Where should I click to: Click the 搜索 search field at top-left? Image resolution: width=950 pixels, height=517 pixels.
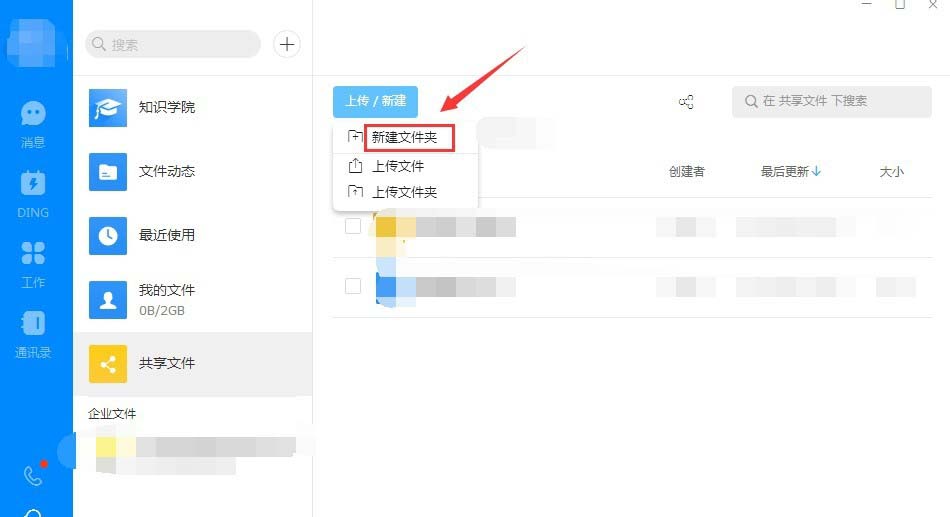[x=175, y=44]
